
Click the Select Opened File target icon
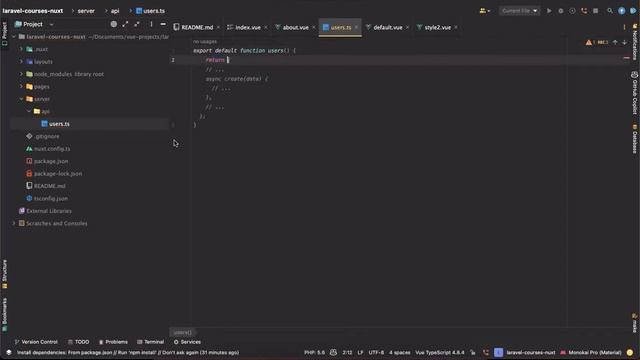[x=113, y=24]
